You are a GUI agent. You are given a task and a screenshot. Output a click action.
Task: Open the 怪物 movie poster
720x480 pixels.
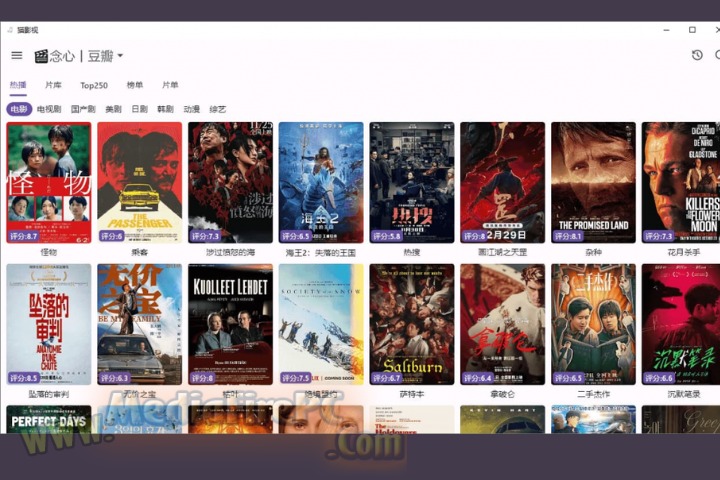49,182
